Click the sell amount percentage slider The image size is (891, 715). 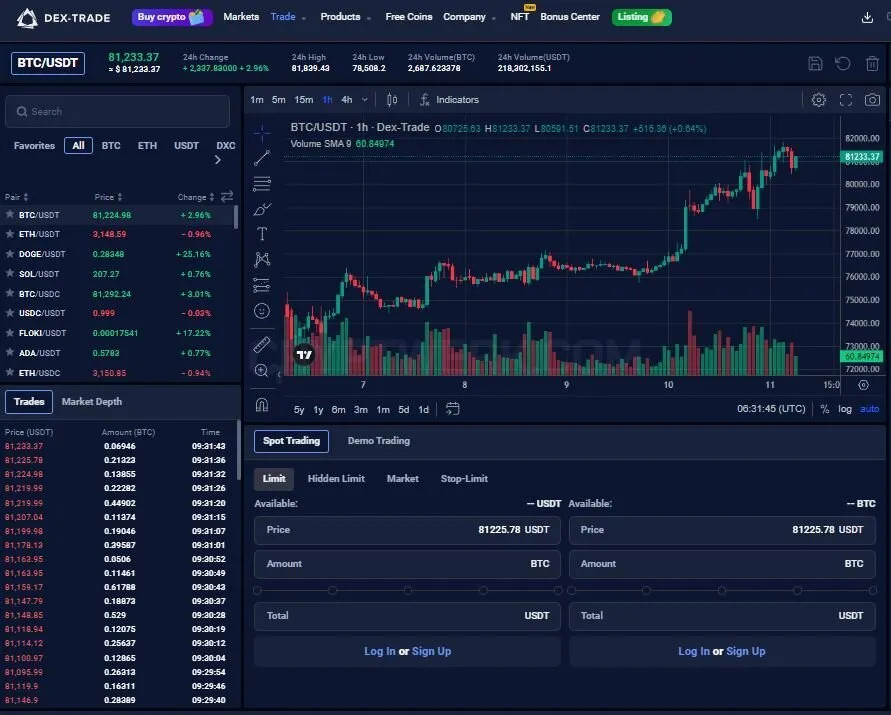click(722, 591)
